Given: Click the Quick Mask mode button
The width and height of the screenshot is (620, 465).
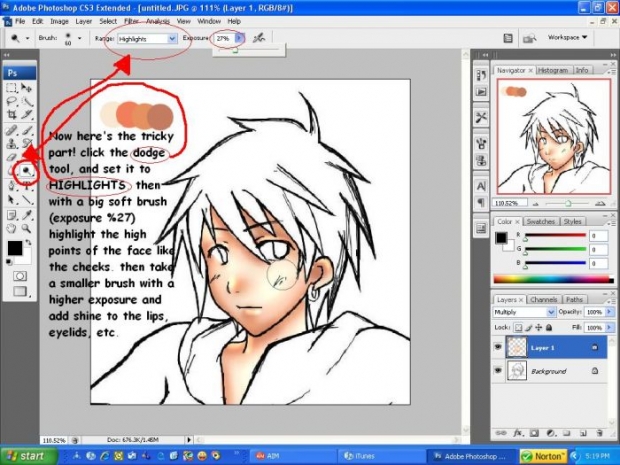Looking at the screenshot, I should coord(20,276).
